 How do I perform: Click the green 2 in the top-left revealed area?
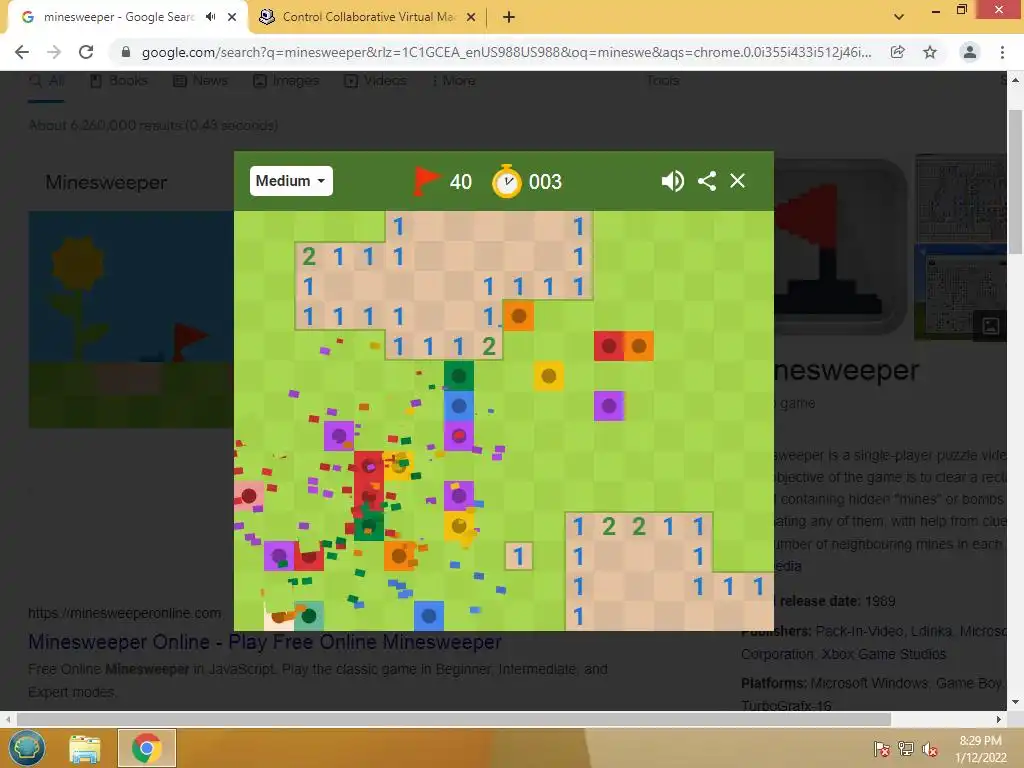(x=309, y=257)
